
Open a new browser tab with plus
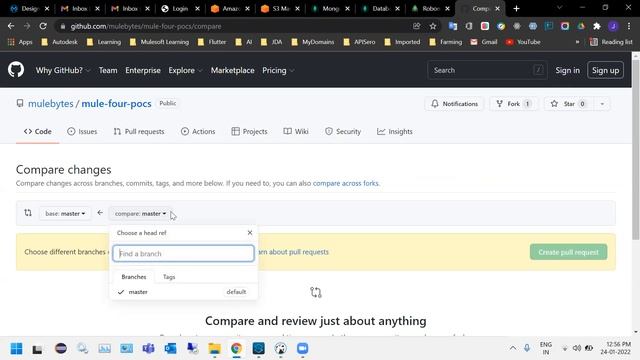[x=516, y=8]
